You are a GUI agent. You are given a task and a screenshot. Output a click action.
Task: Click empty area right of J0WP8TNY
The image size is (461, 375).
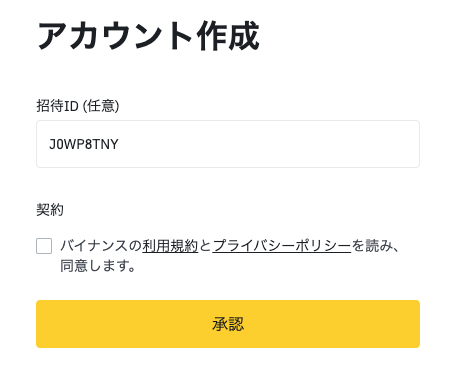pos(267,144)
